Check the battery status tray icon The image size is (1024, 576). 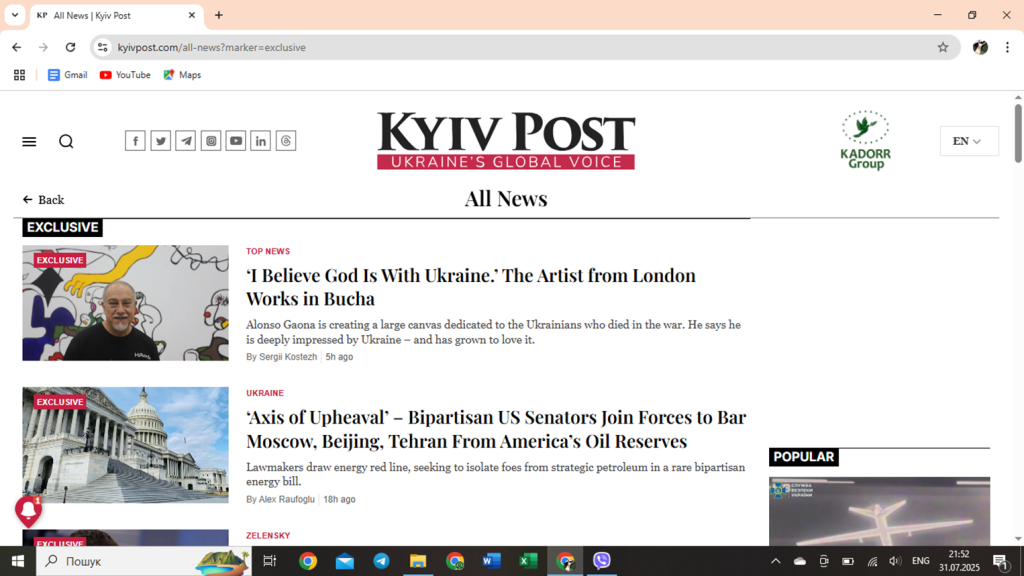pos(848,561)
